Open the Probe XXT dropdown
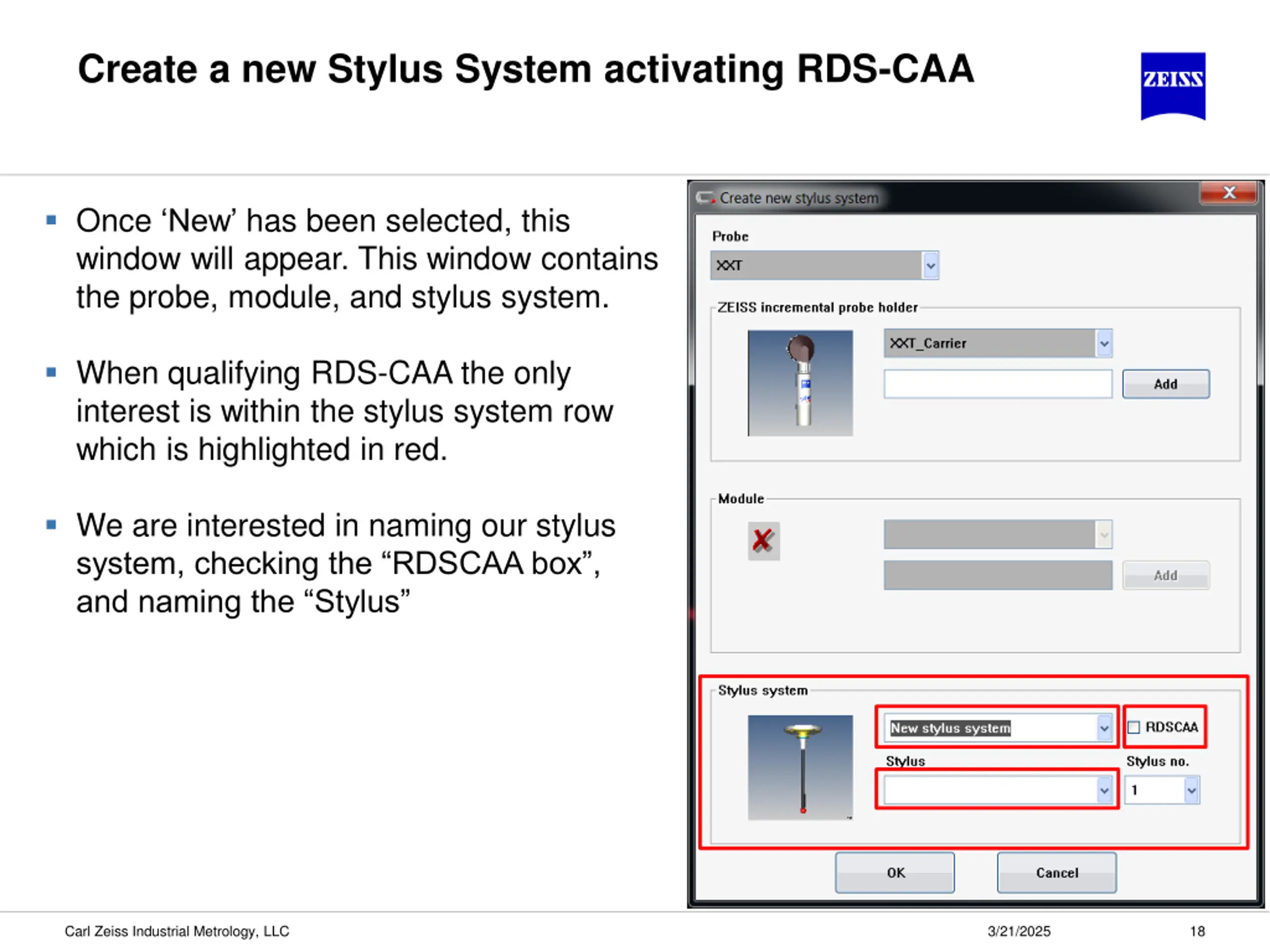Viewport: 1270px width, 952px height. (930, 266)
